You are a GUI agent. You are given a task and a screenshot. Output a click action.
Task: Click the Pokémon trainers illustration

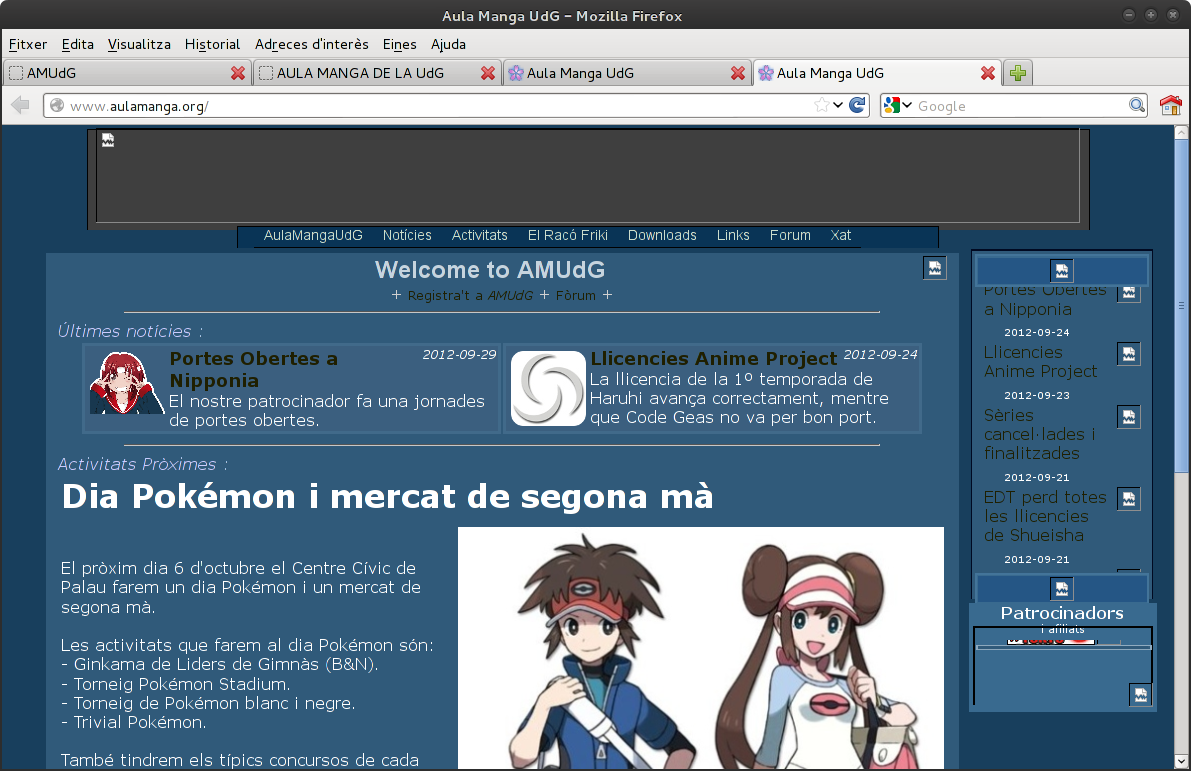(701, 648)
